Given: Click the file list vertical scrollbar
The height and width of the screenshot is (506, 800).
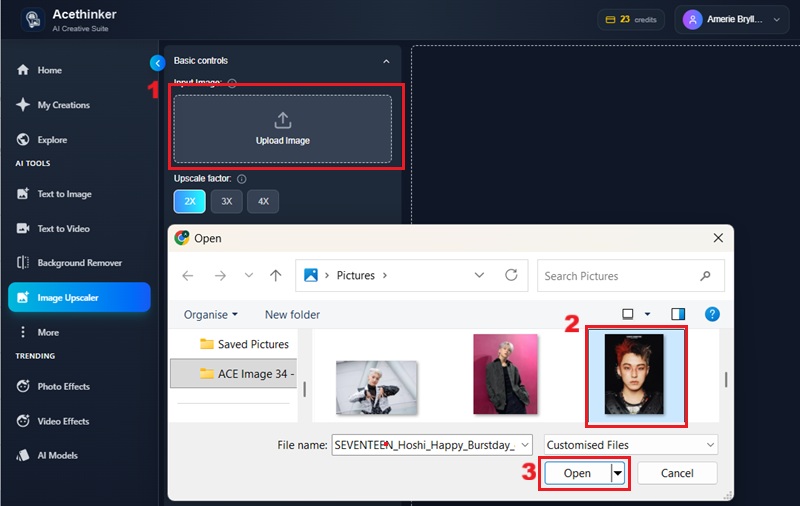Looking at the screenshot, I should 726,380.
